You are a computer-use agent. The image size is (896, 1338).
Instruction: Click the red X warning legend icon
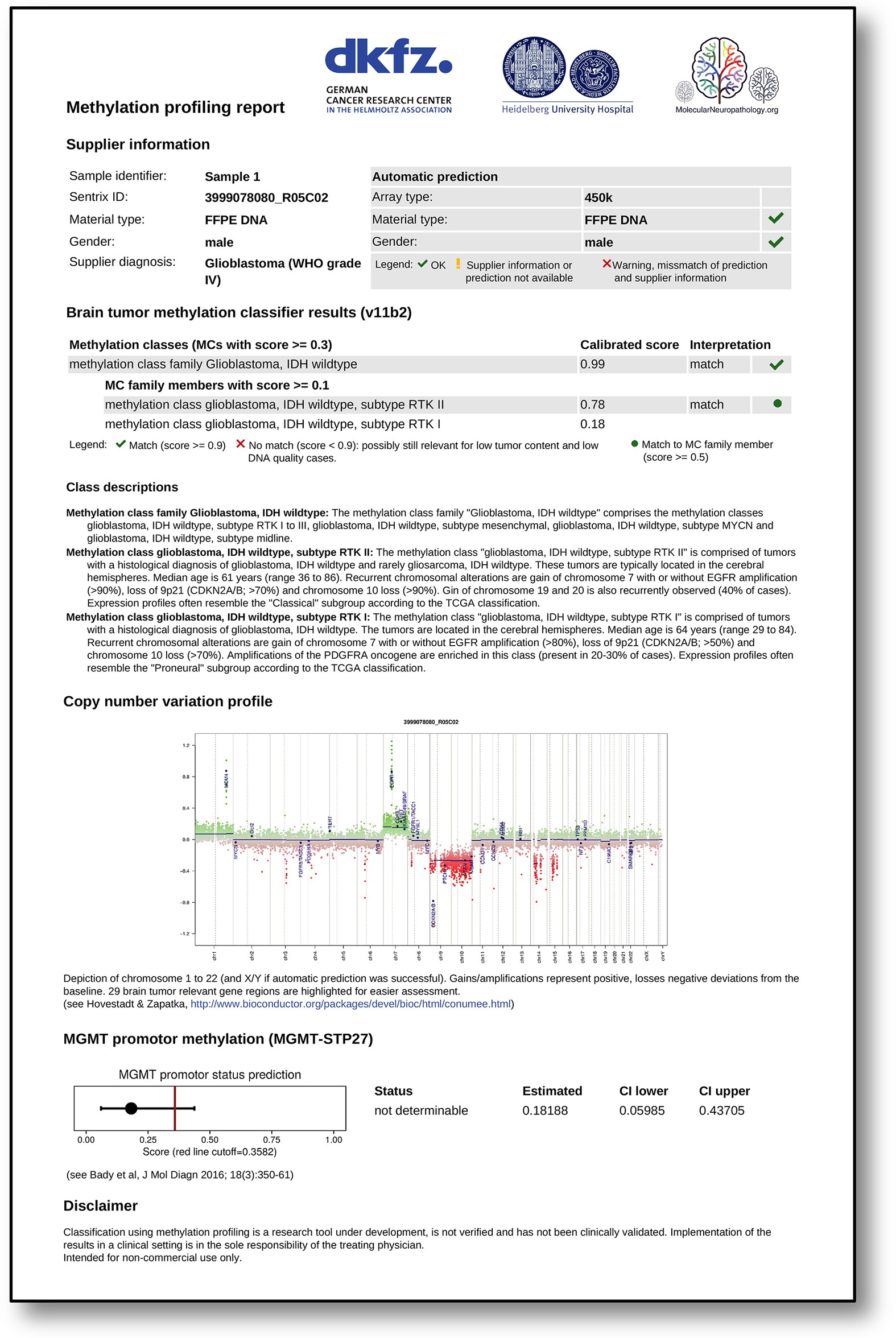click(607, 263)
